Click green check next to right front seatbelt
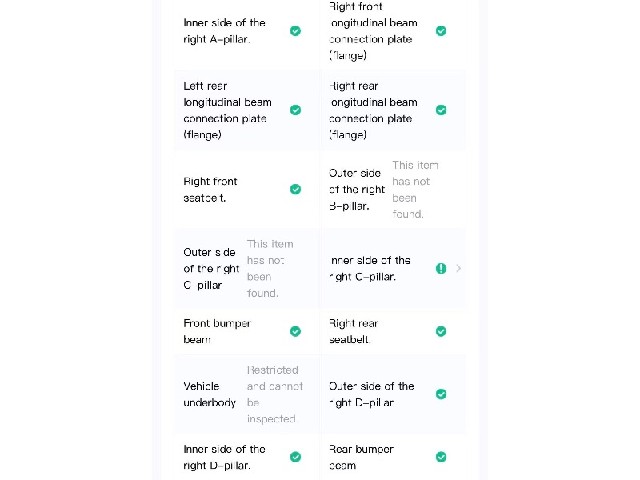The image size is (640, 480). [296, 189]
